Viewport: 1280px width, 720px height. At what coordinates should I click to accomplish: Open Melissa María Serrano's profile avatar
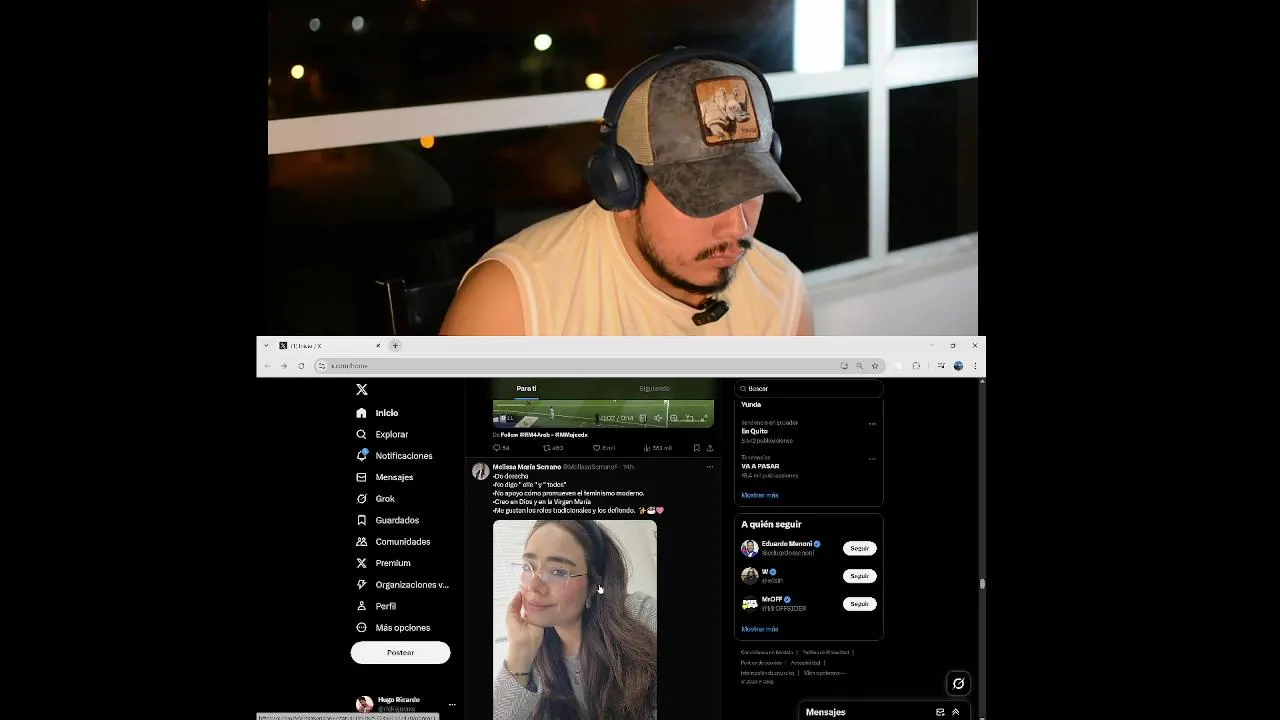[480, 471]
